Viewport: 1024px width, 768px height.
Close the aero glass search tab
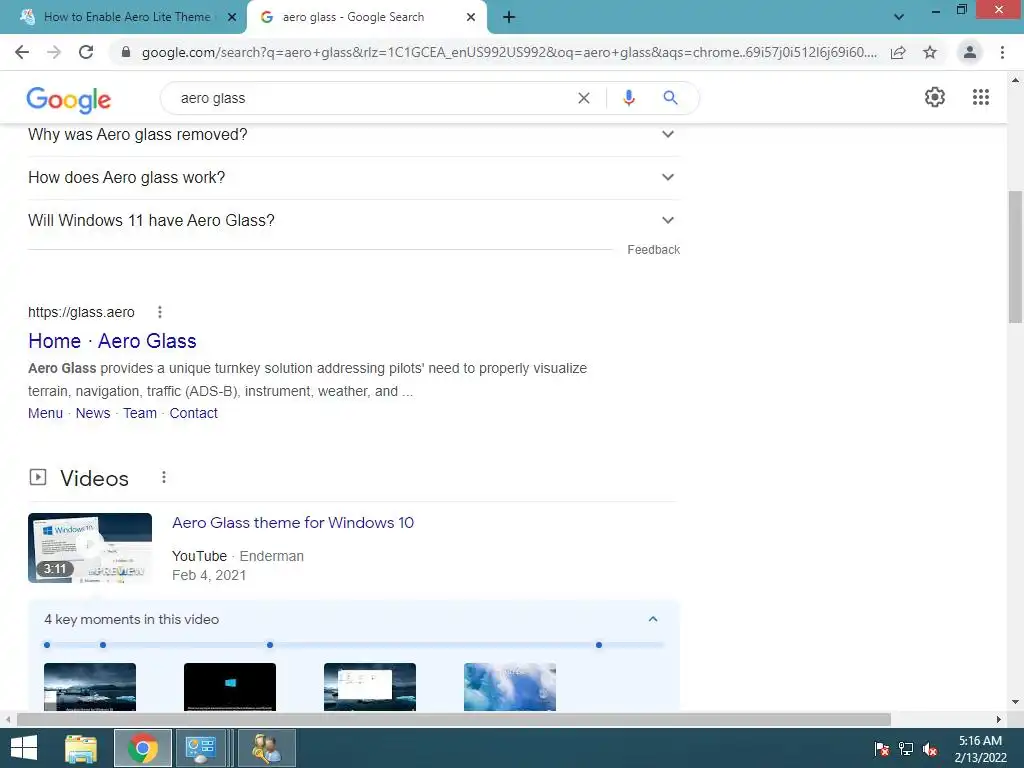[471, 18]
